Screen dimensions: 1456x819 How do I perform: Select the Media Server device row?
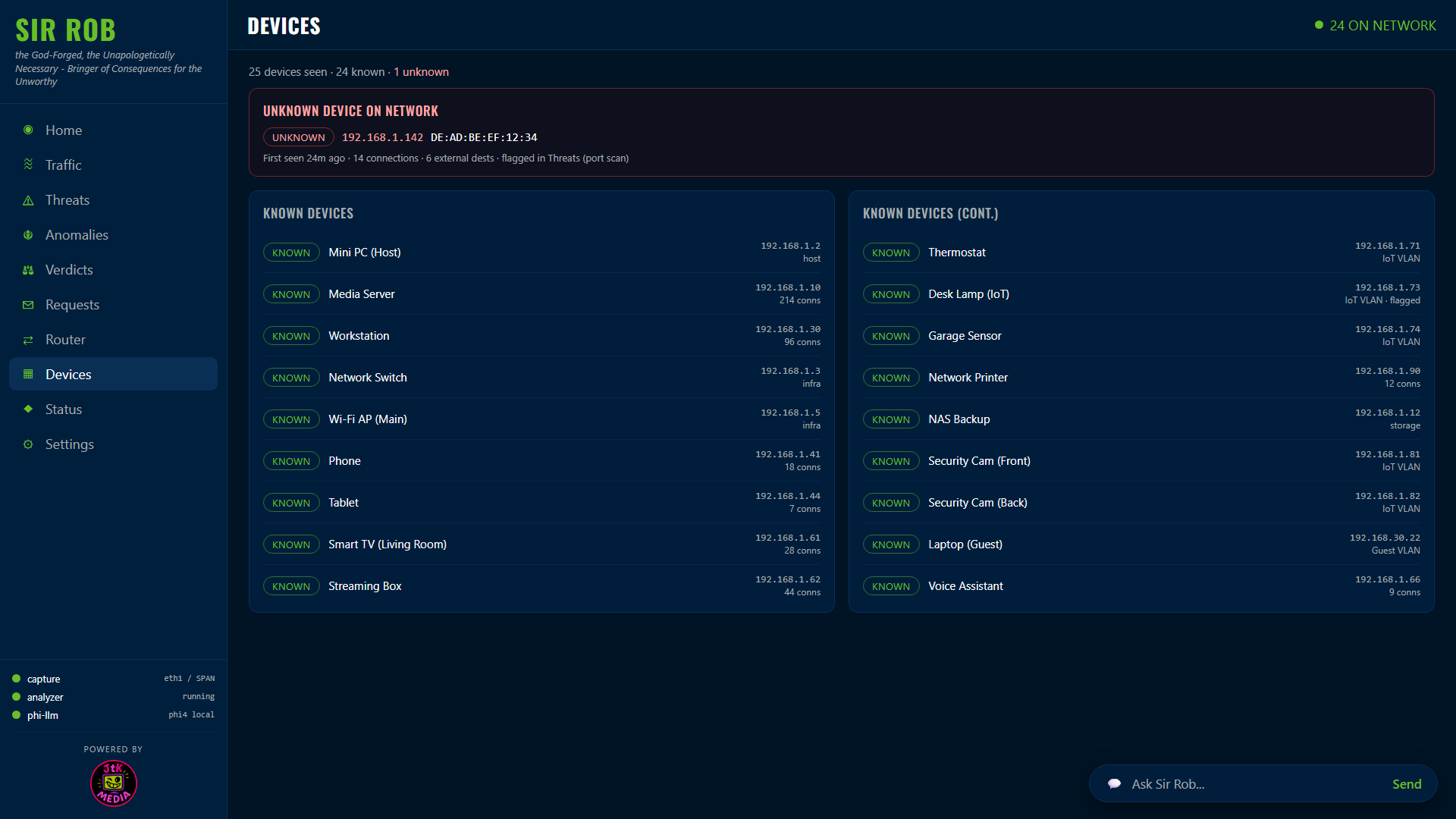tap(541, 294)
